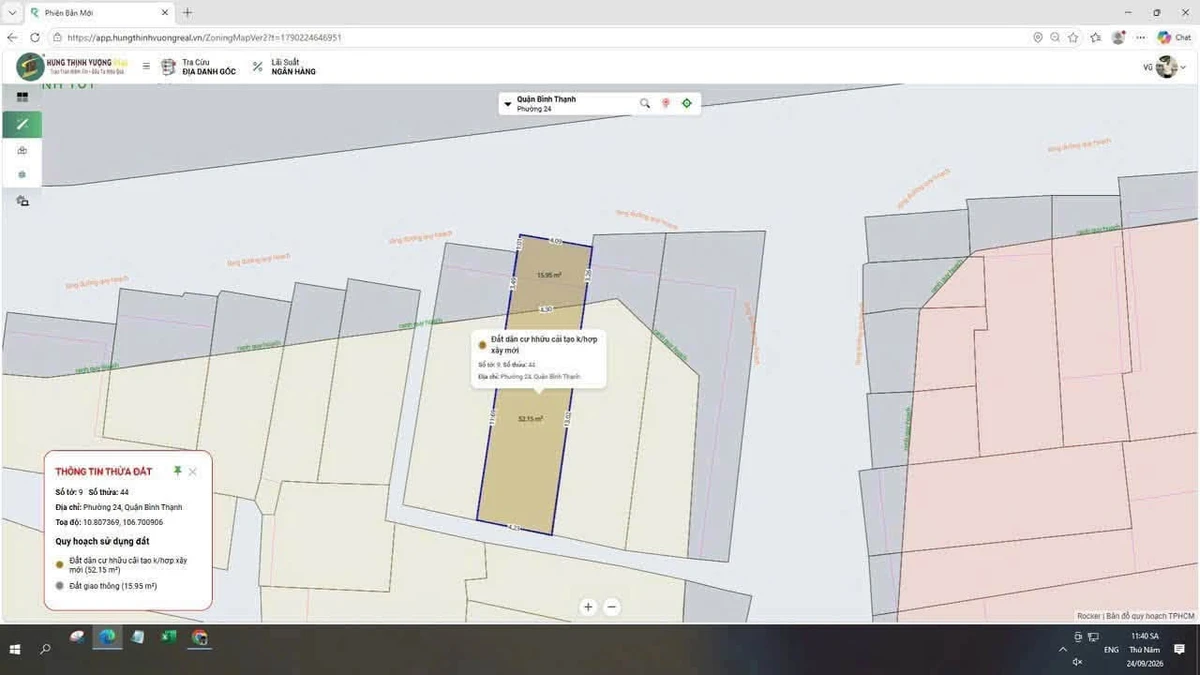The width and height of the screenshot is (1200, 675).
Task: Zoom in with the plus button
Action: 588,606
